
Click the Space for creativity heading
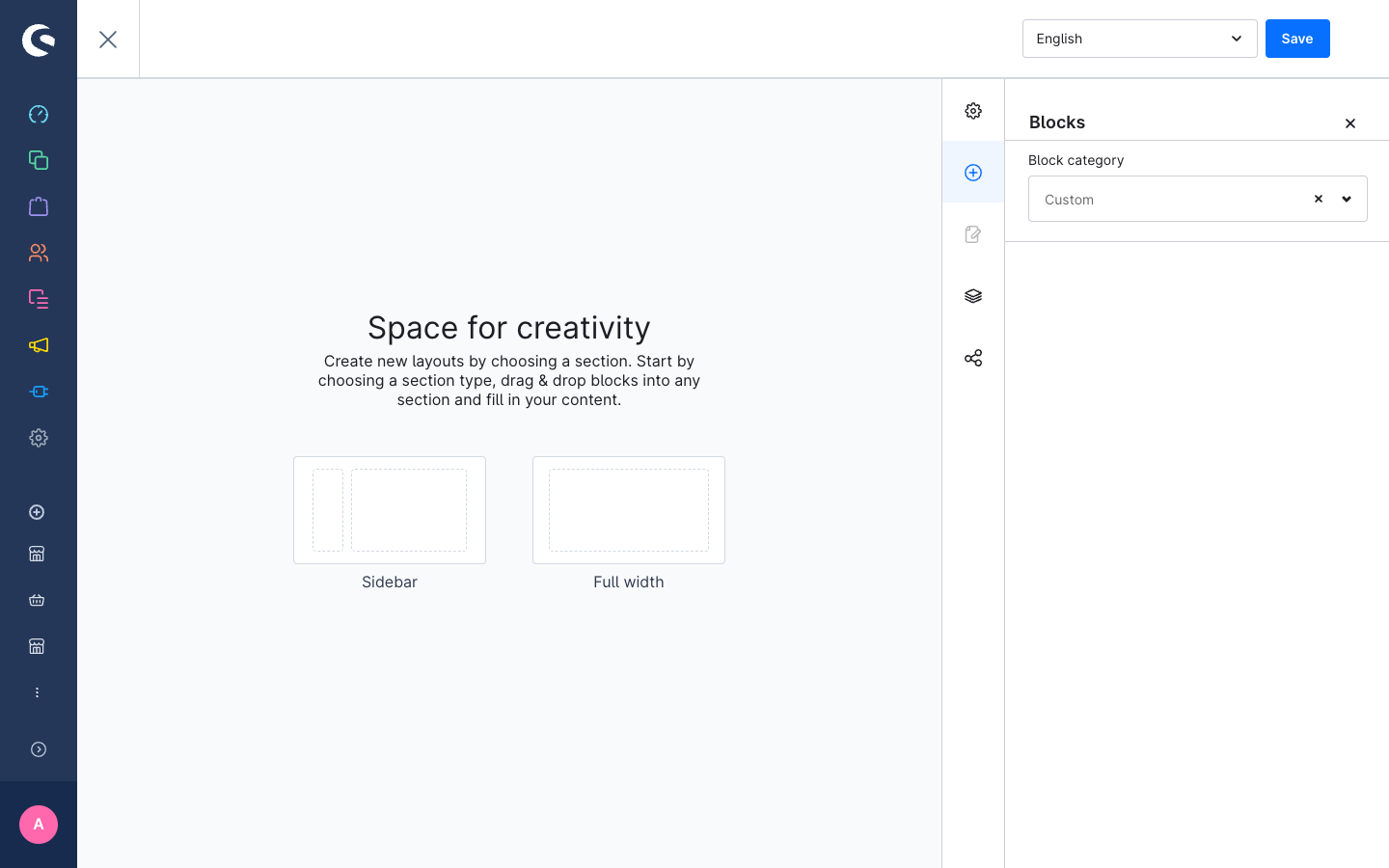509,328
